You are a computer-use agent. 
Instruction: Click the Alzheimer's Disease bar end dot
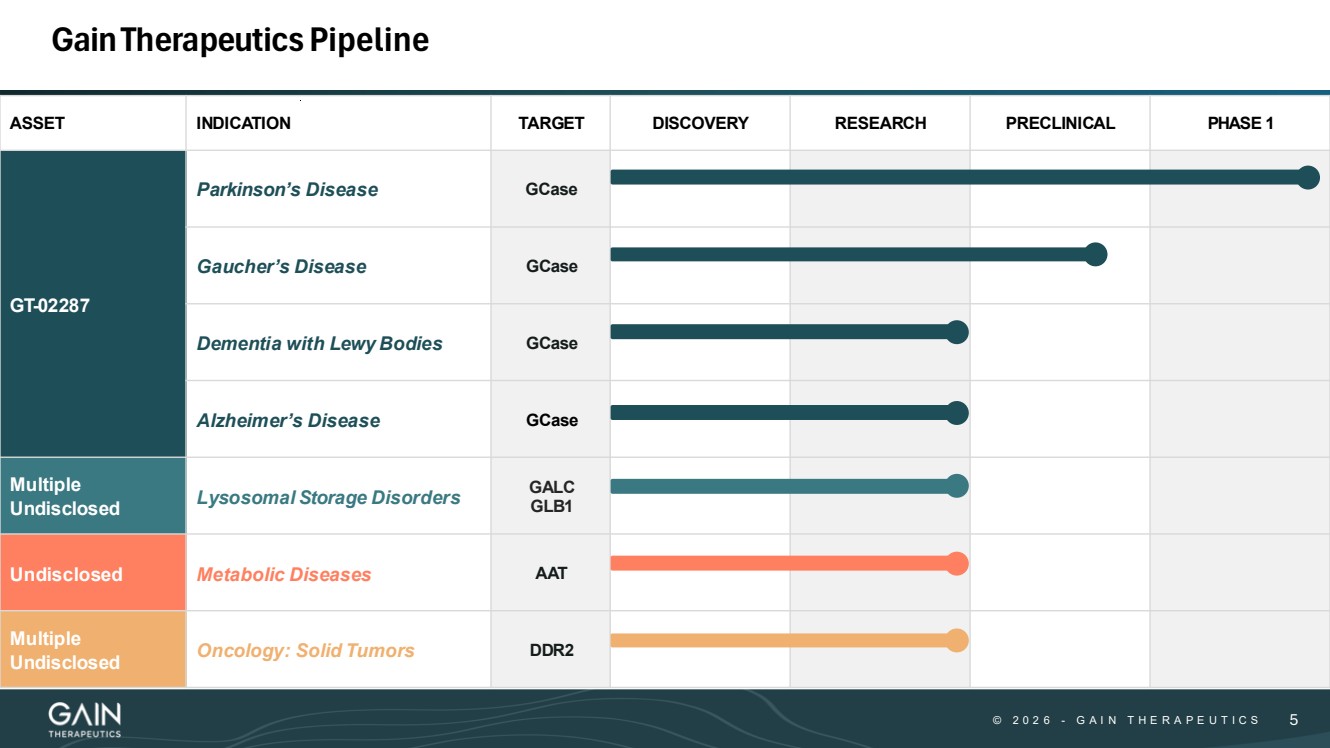(957, 412)
